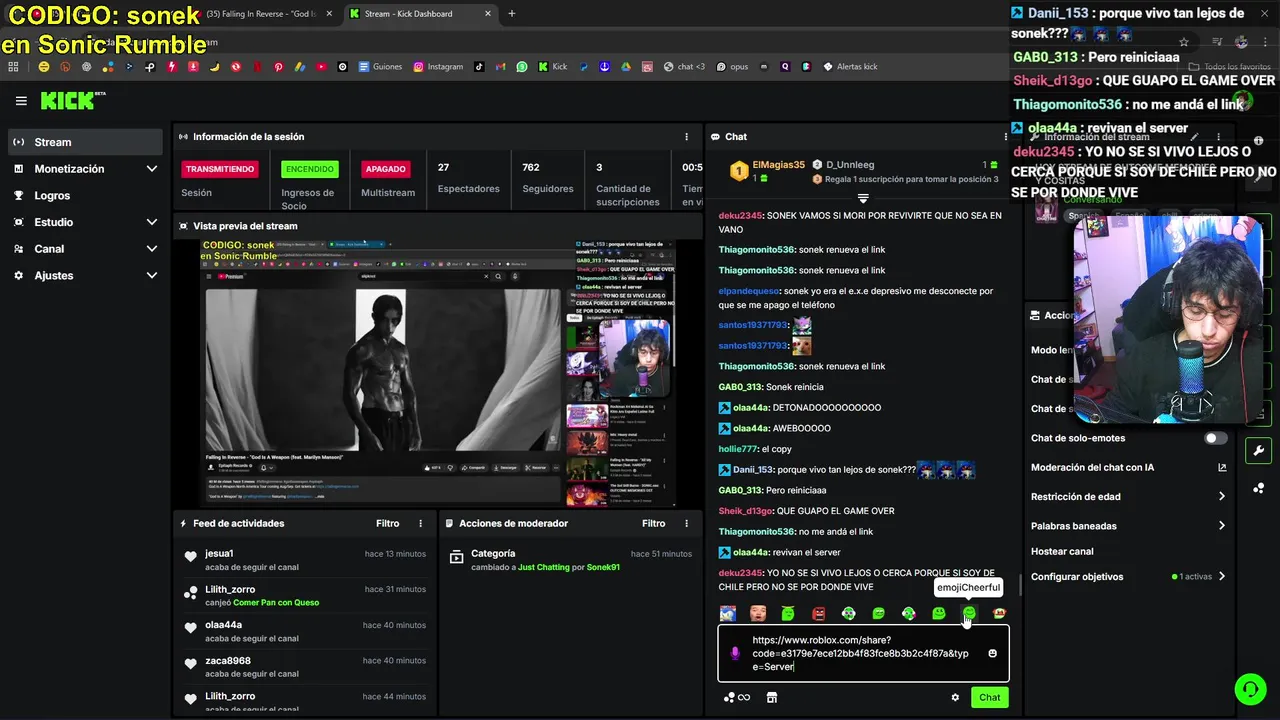This screenshot has width=1280, height=720.
Task: Toggle Chat de solo-emotes switch
Action: pyautogui.click(x=1215, y=438)
